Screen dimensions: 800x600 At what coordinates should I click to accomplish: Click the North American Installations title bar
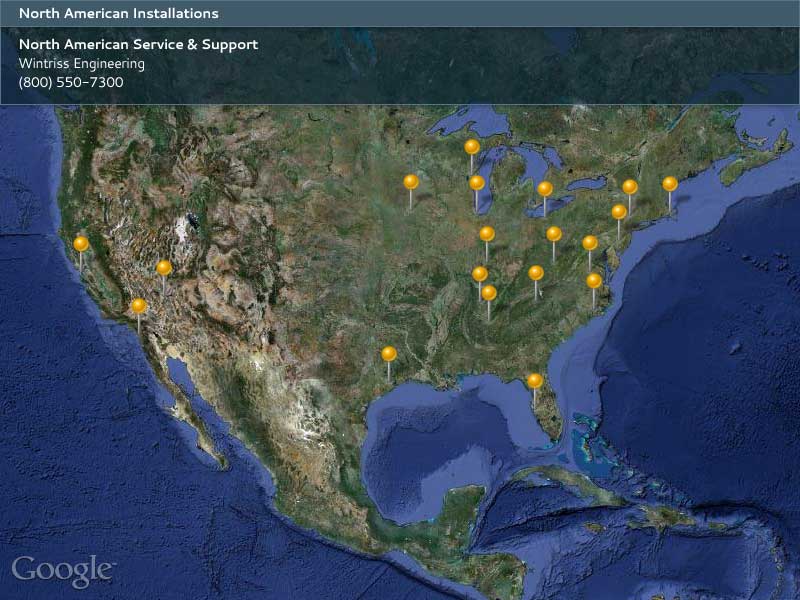tap(119, 14)
